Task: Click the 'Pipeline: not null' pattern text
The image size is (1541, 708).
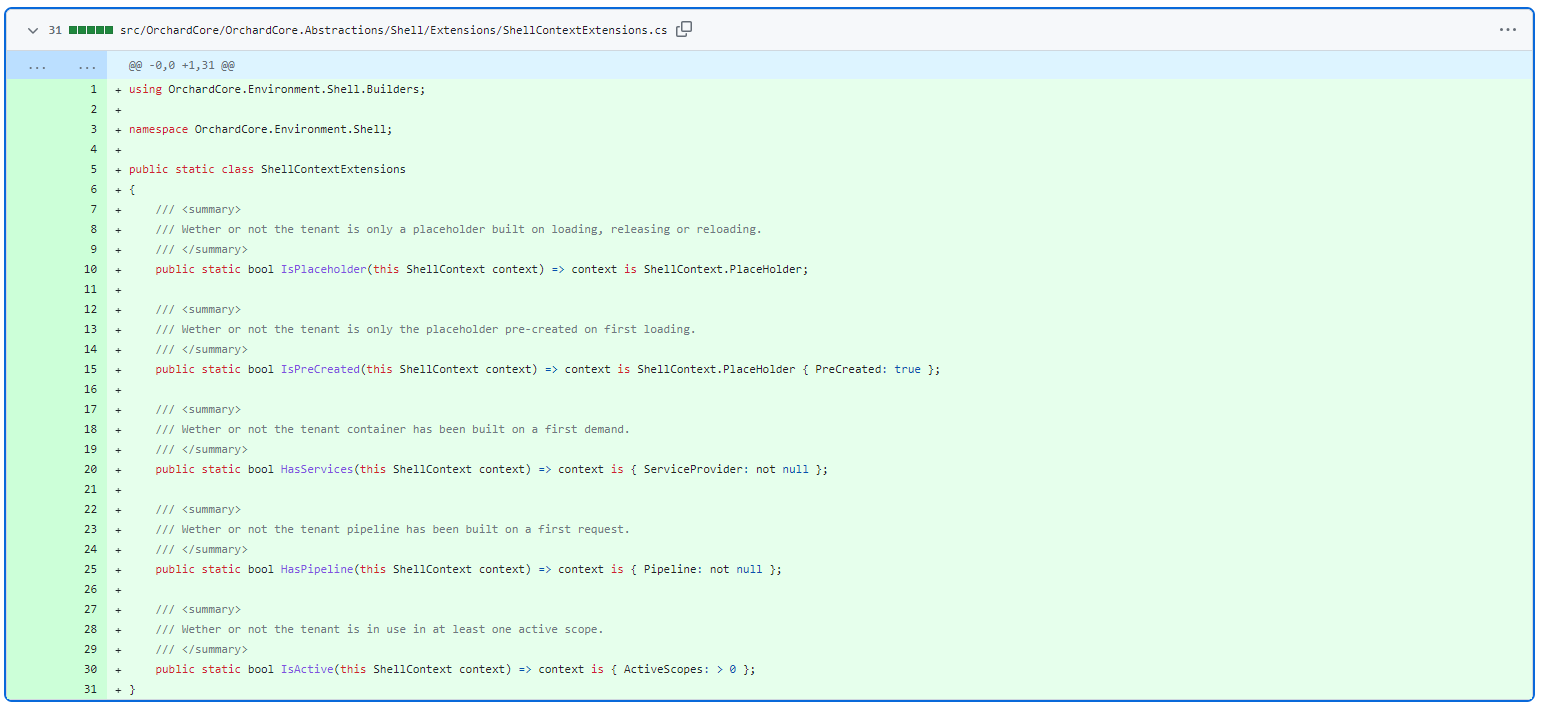Action: click(703, 569)
